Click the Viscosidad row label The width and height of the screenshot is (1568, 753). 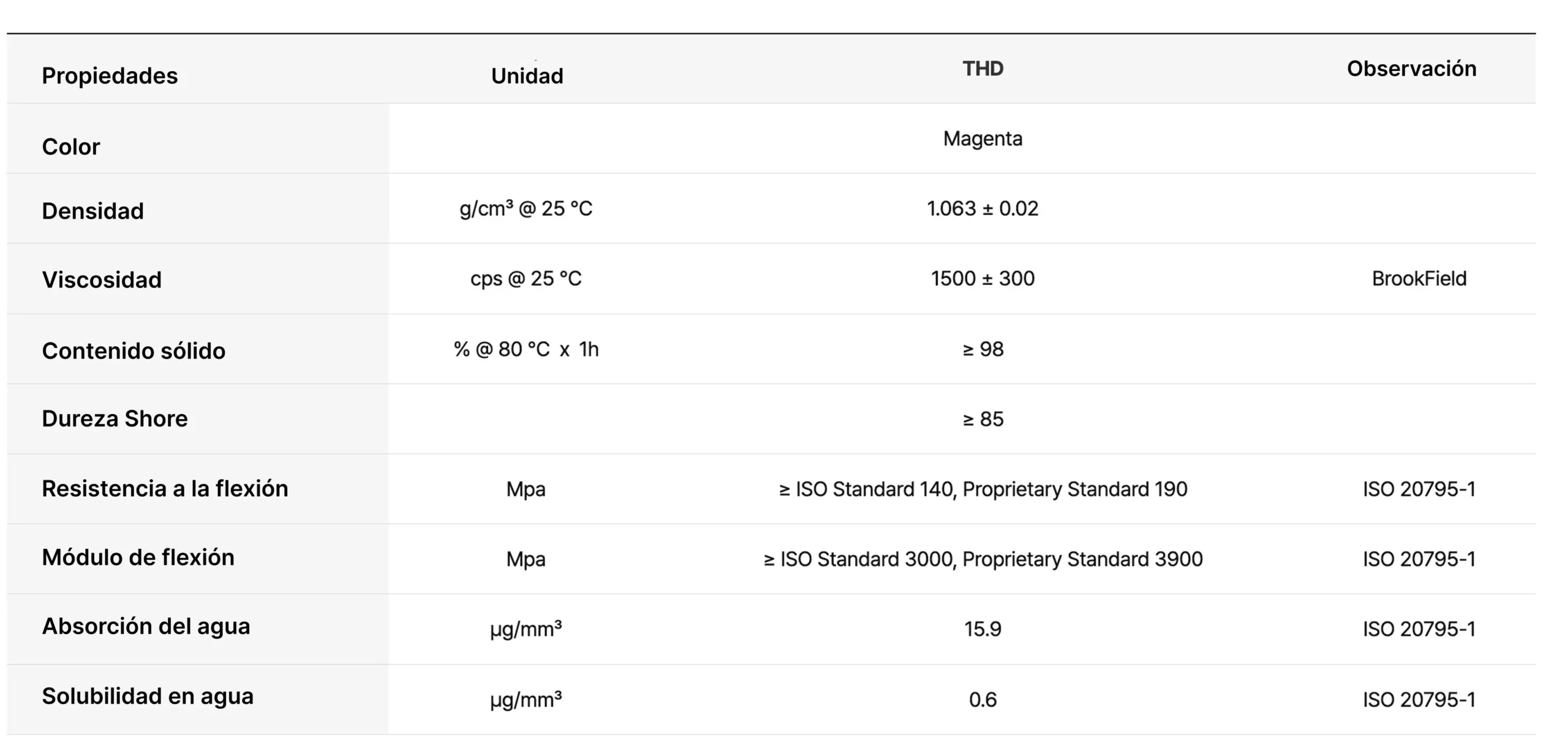pyautogui.click(x=102, y=280)
